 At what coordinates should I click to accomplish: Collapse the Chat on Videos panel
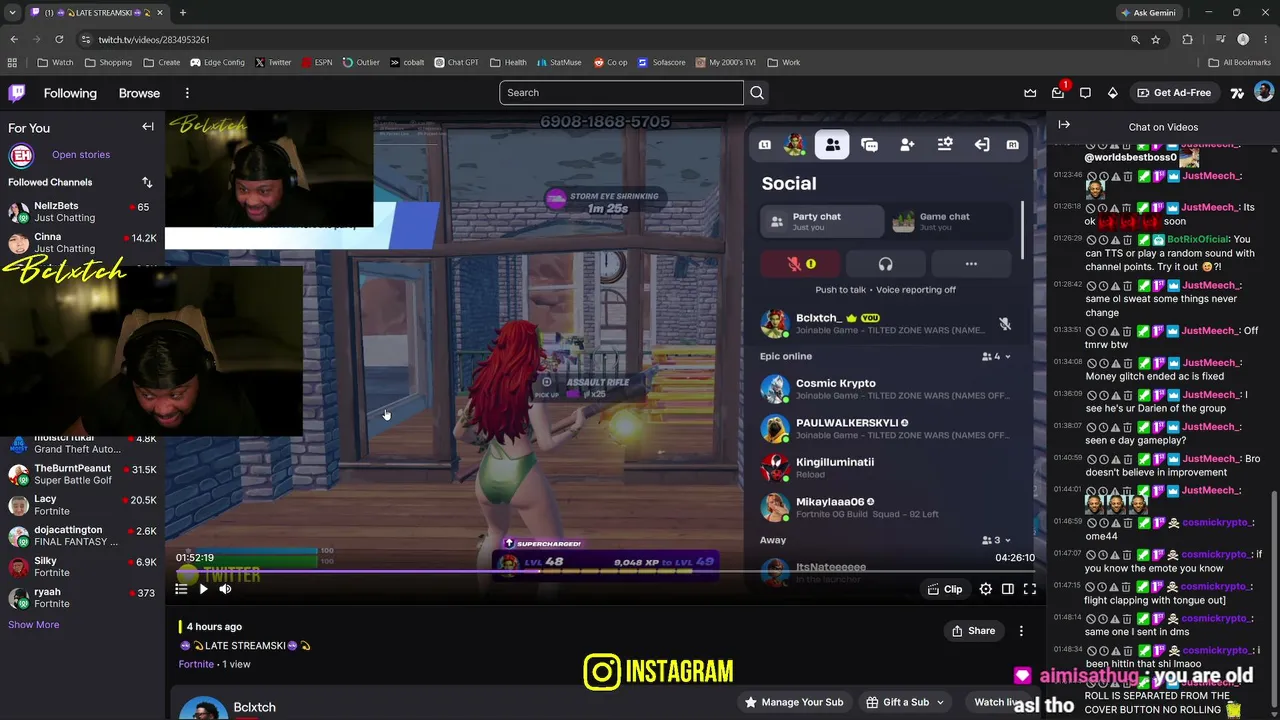pyautogui.click(x=1064, y=125)
